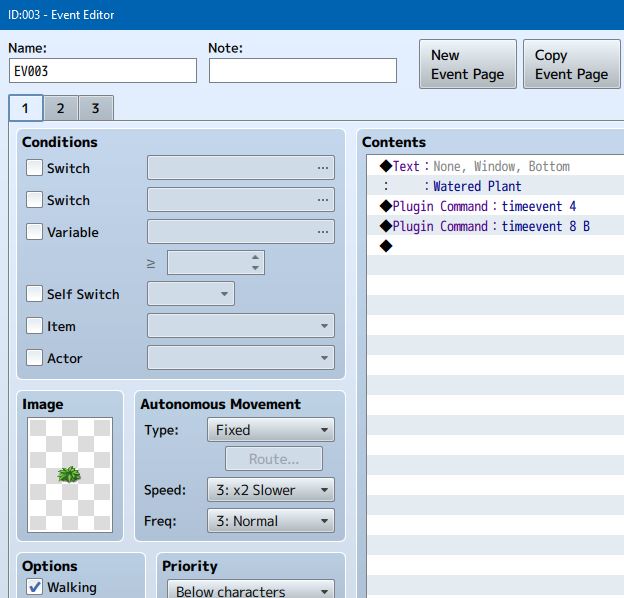
Task: Open the movement Type dropdown
Action: 270,430
